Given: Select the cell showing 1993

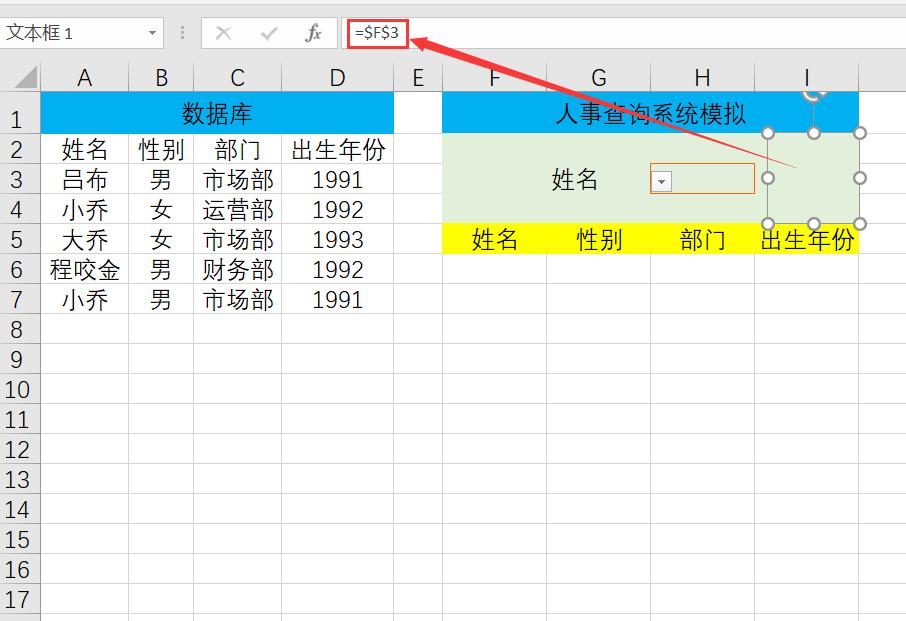Looking at the screenshot, I should [336, 239].
